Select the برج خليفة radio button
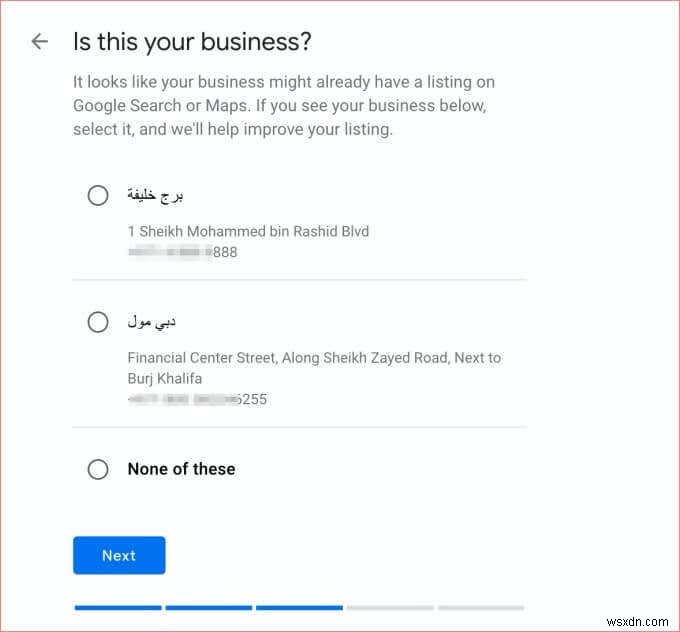The height and width of the screenshot is (632, 680). pos(98,196)
